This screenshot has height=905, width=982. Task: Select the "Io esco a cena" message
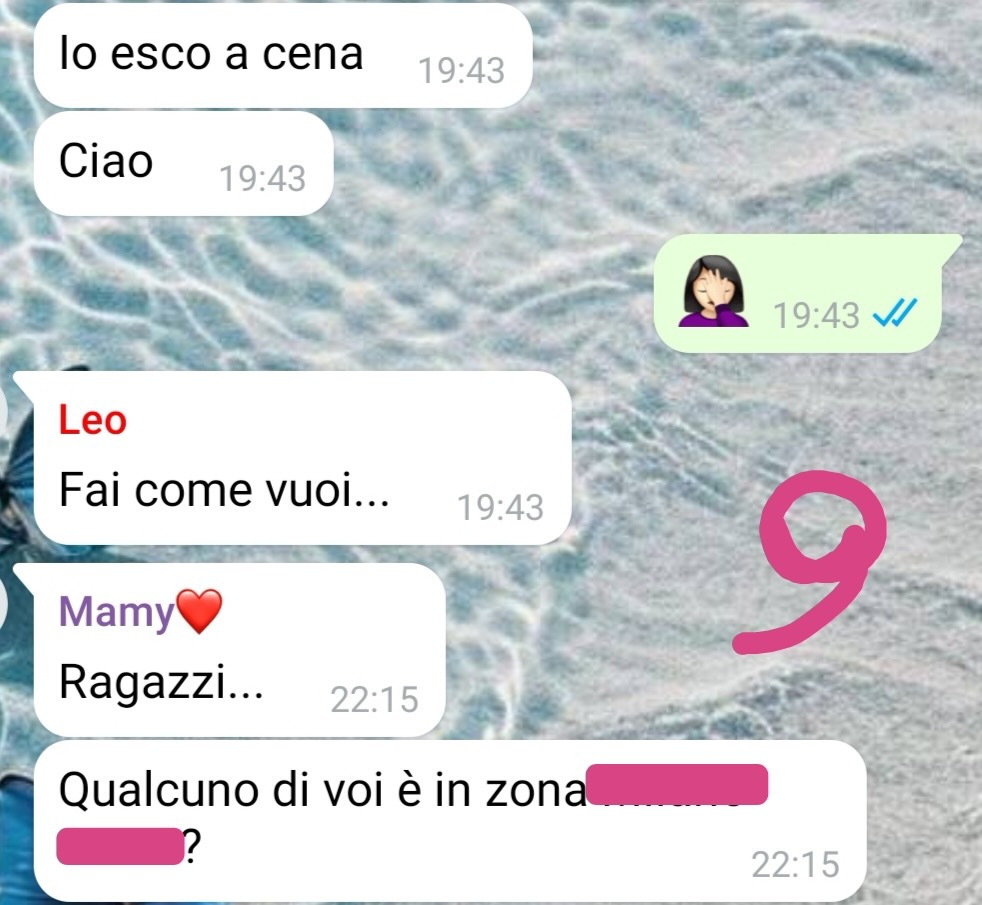283,55
